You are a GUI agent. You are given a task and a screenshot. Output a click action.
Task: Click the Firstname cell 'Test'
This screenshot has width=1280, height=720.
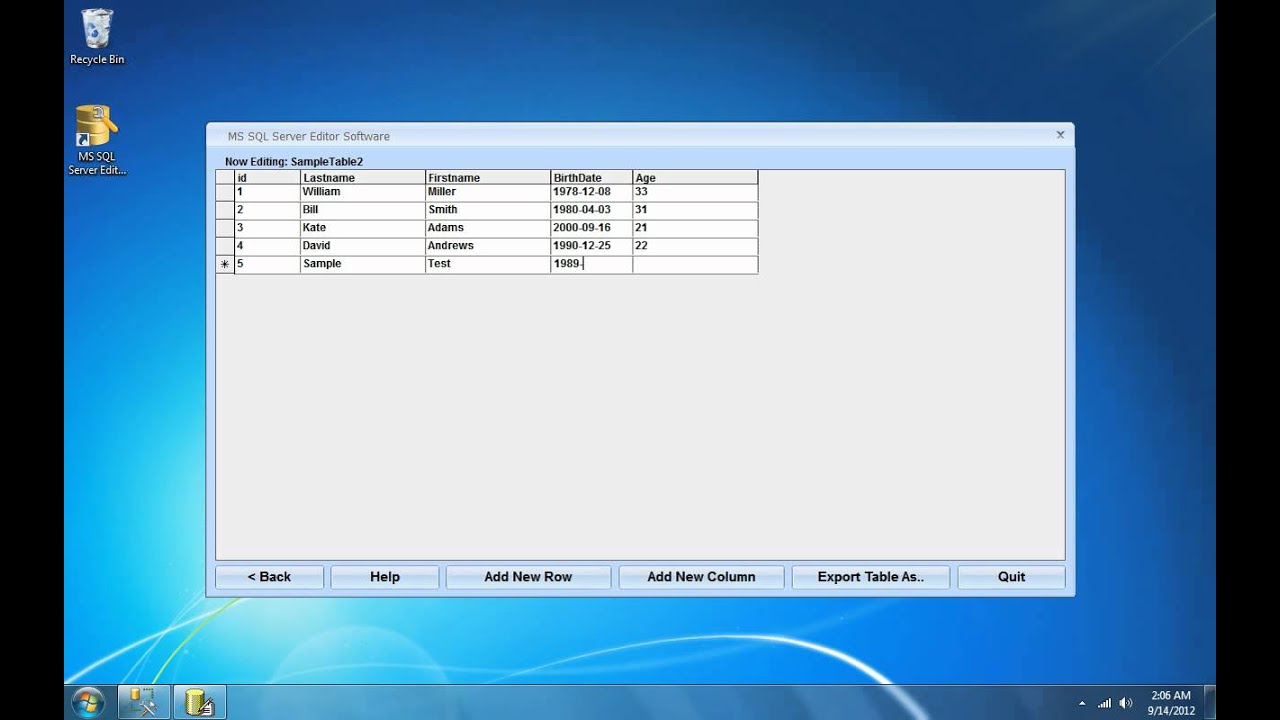(488, 264)
